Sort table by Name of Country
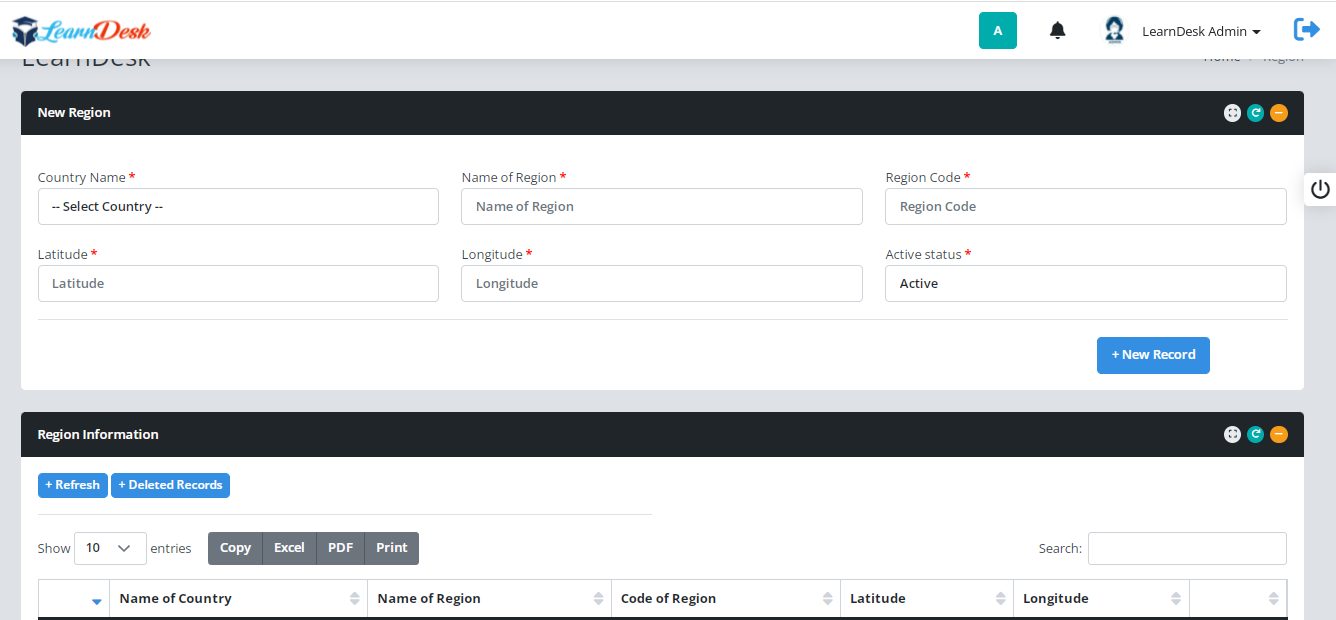1336x620 pixels. point(238,599)
